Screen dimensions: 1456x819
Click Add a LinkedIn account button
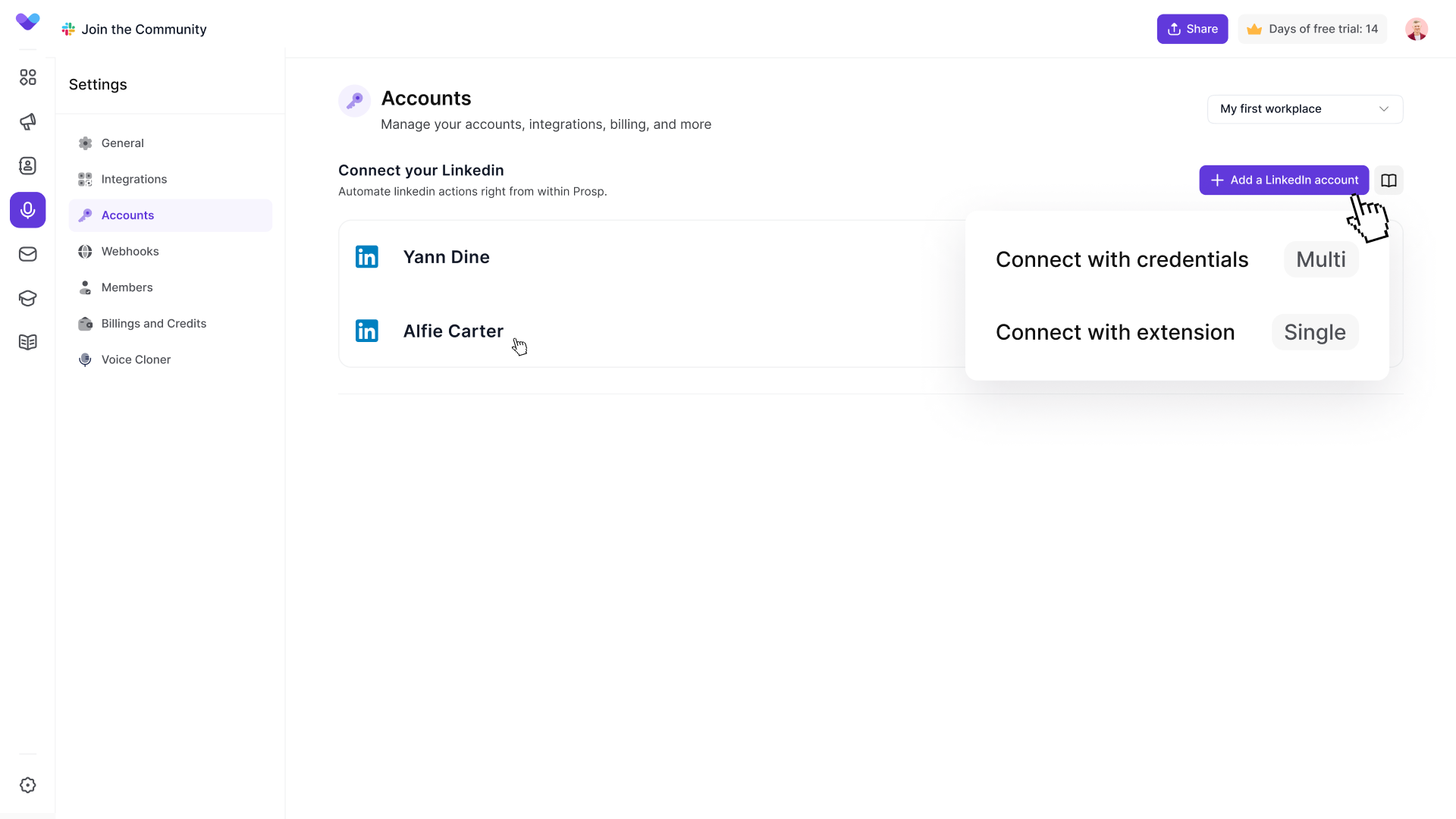coord(1283,180)
